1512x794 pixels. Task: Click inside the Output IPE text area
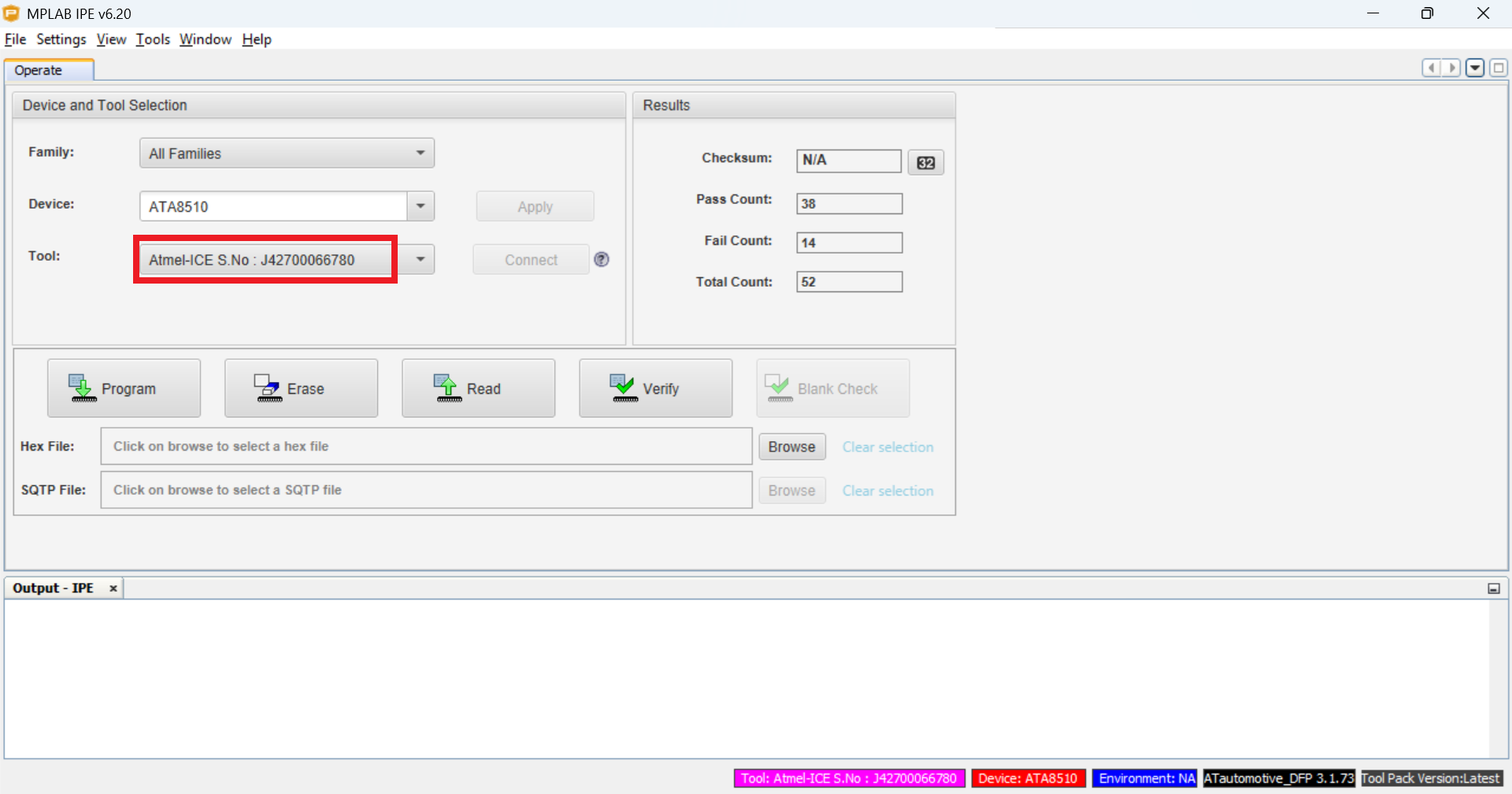(x=746, y=679)
